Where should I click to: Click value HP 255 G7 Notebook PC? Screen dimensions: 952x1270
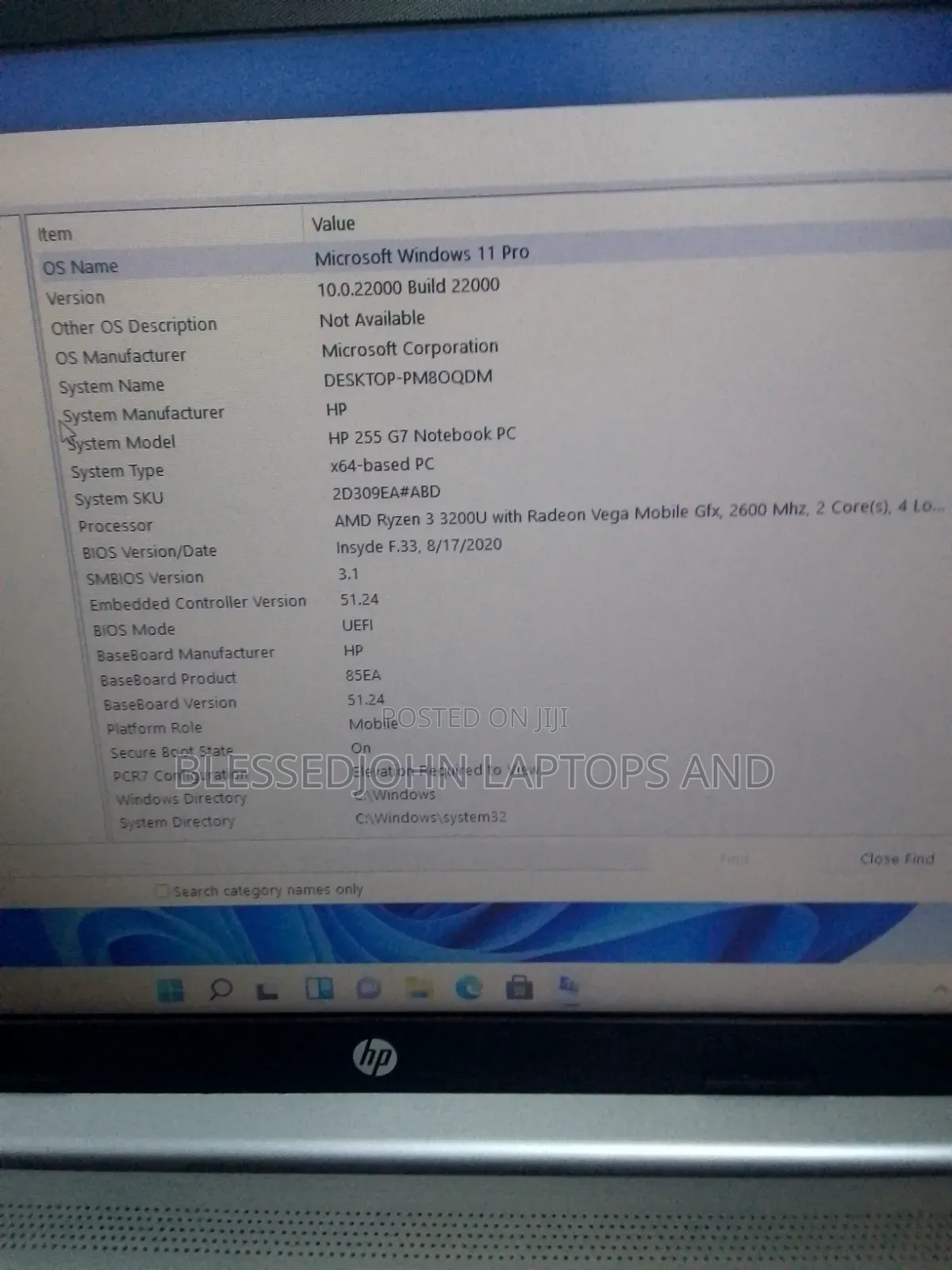coord(422,435)
